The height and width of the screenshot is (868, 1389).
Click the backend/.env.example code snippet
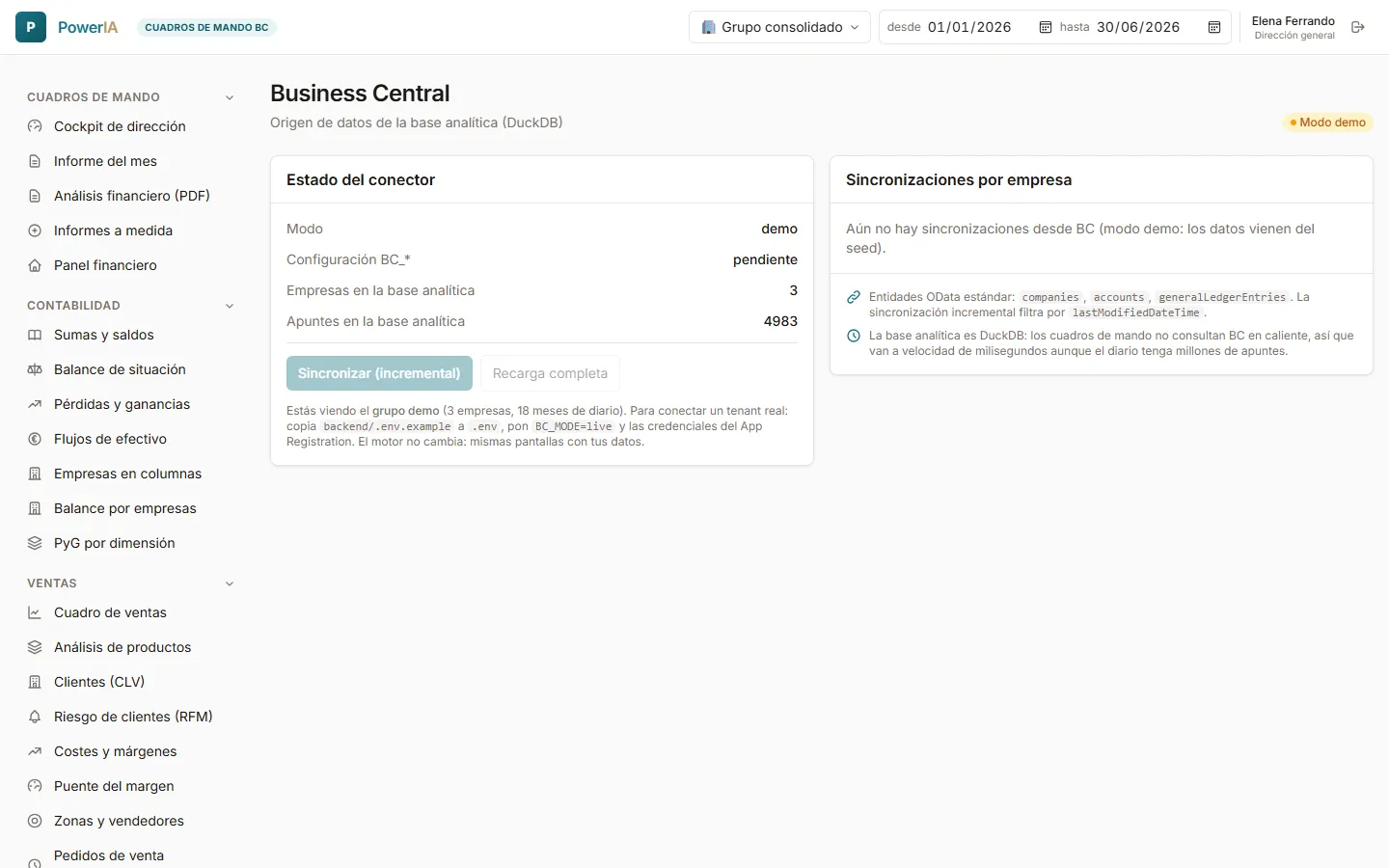[x=387, y=426]
